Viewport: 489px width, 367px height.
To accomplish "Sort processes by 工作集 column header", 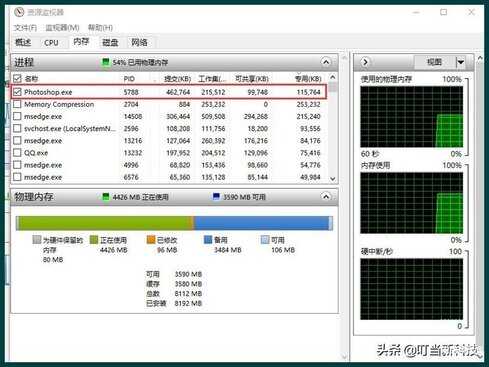I will pyautogui.click(x=212, y=79).
